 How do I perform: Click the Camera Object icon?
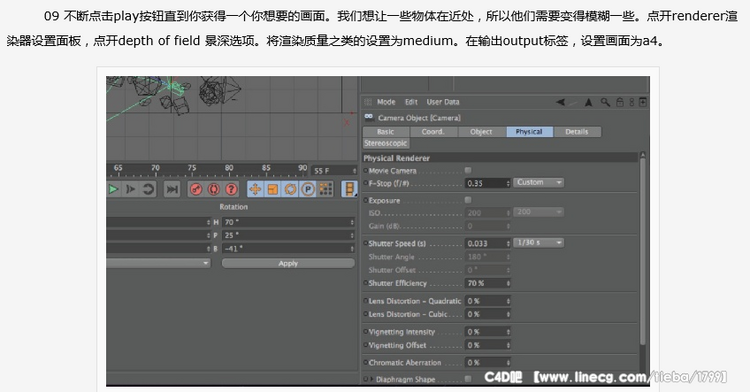pos(369,117)
